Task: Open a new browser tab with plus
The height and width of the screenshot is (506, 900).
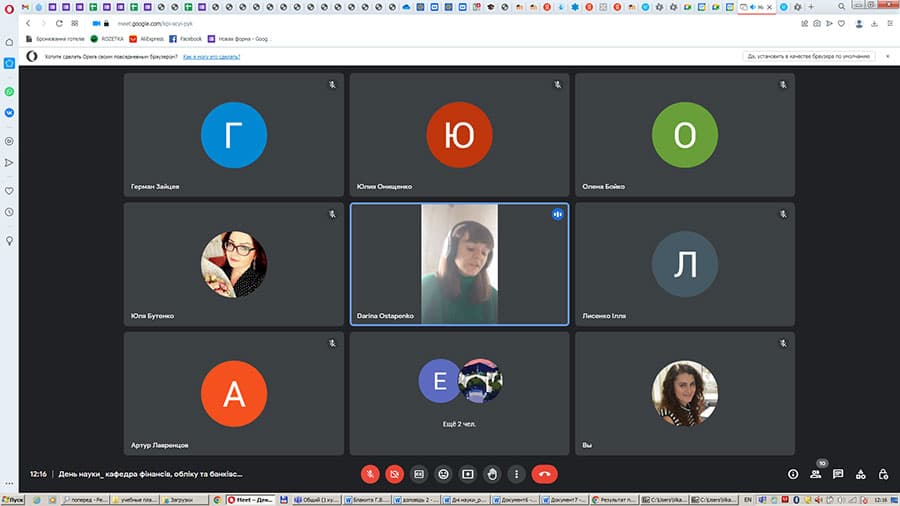Action: point(811,7)
